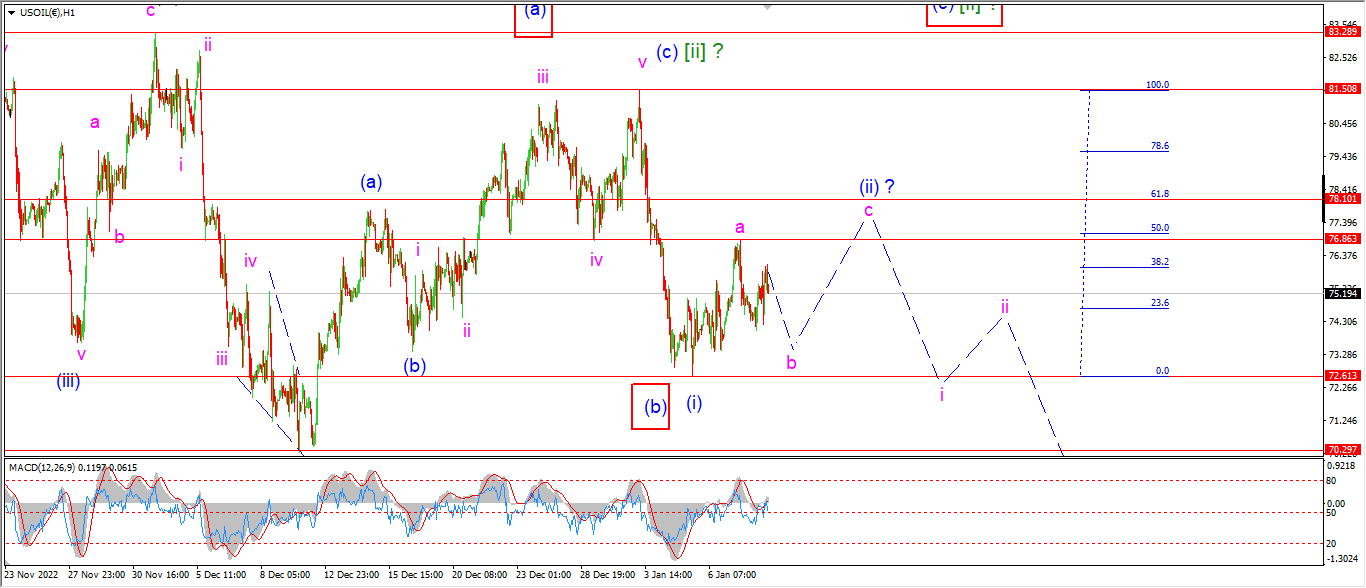Click the 6 Jan 07:00 time axis label
The width and height of the screenshot is (1366, 588).
click(733, 575)
